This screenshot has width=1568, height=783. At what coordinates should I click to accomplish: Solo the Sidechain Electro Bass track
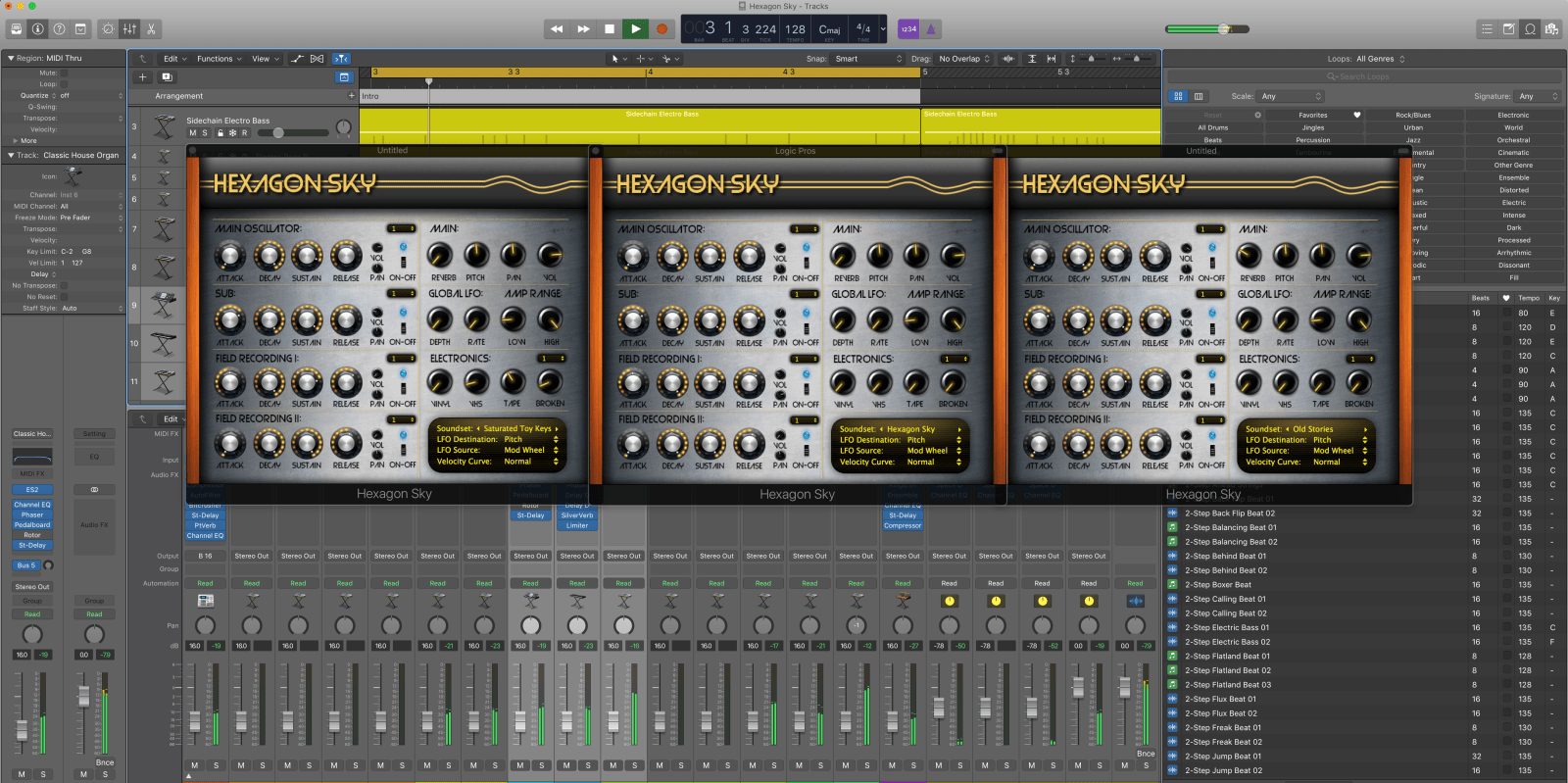tap(205, 132)
